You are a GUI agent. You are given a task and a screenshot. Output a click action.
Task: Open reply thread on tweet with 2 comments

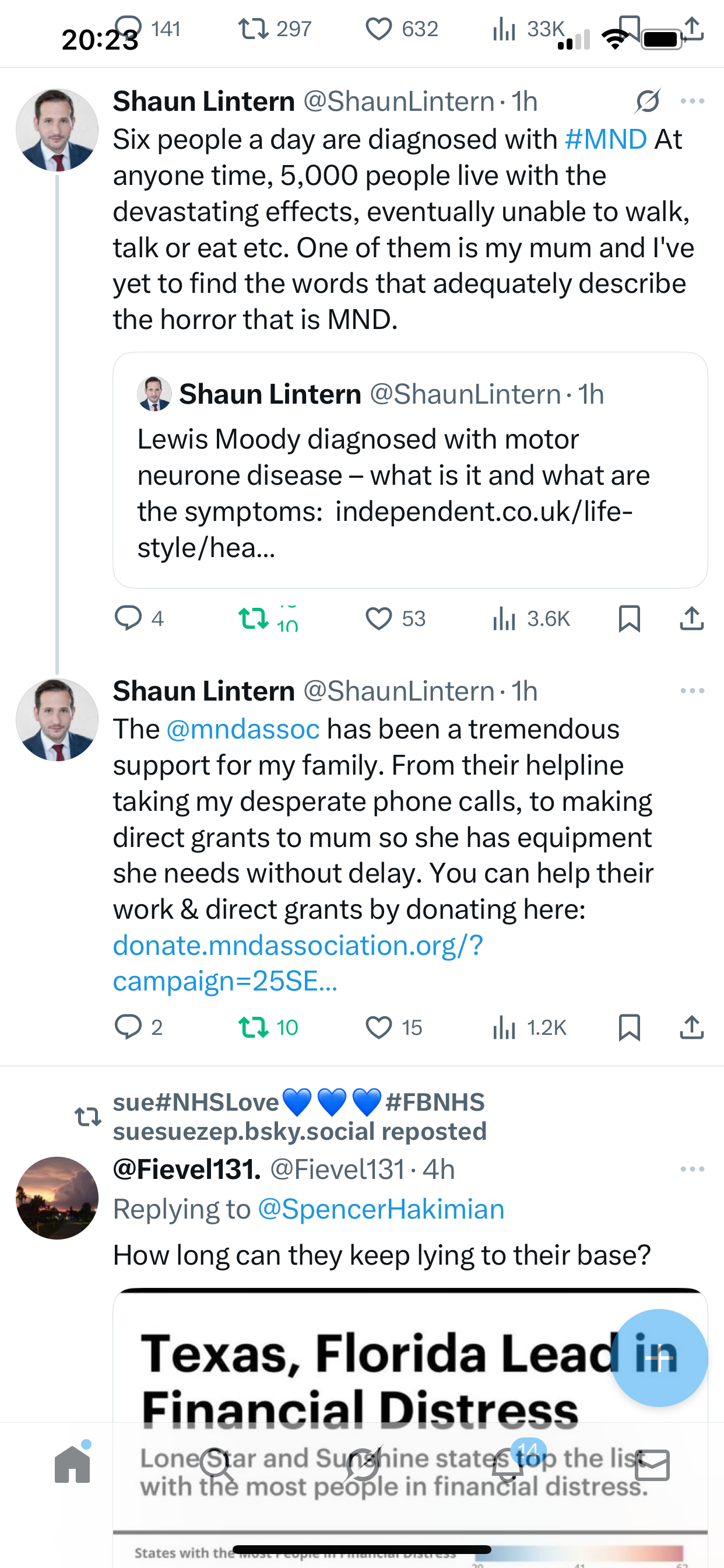pos(128,1027)
